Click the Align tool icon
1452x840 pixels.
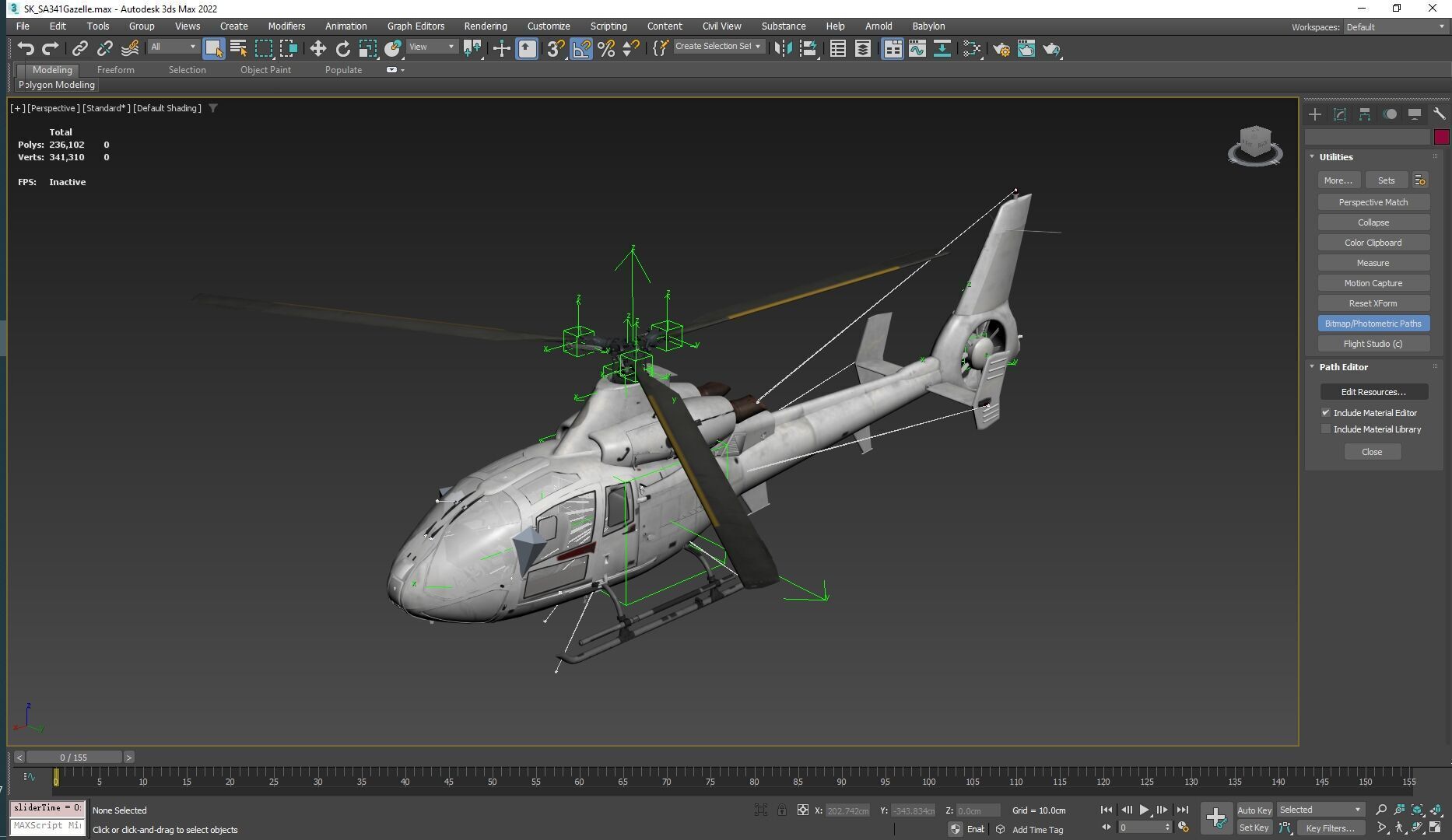[808, 49]
